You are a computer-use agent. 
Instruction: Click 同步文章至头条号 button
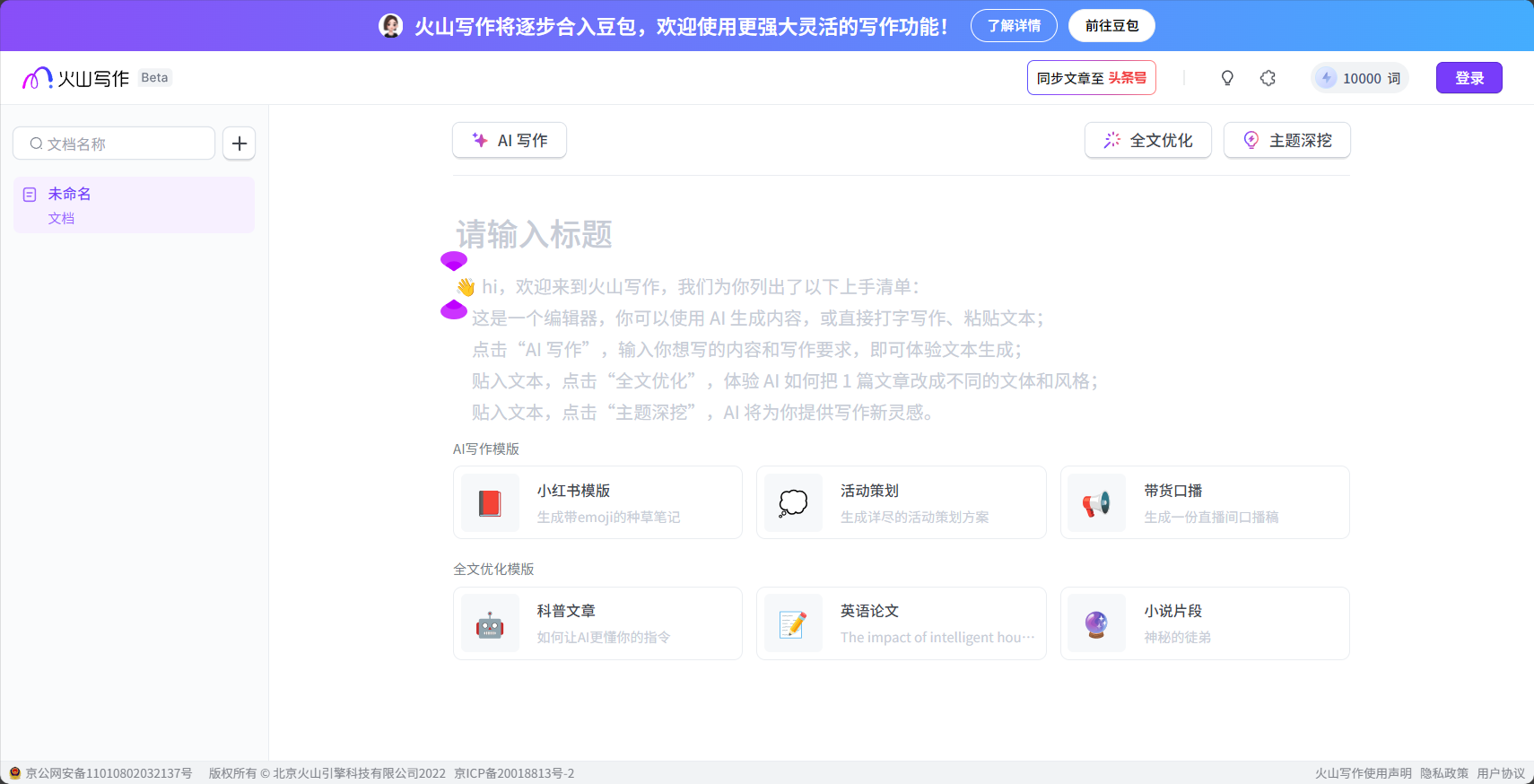point(1092,78)
